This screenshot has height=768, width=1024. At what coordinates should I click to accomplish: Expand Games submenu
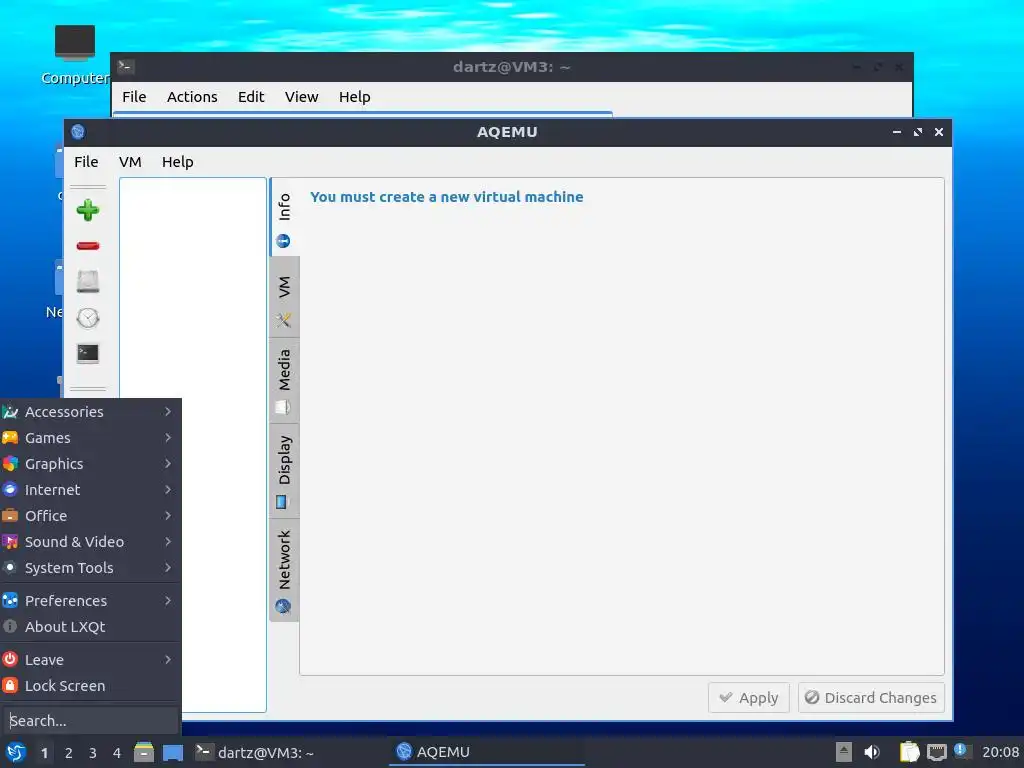91,438
